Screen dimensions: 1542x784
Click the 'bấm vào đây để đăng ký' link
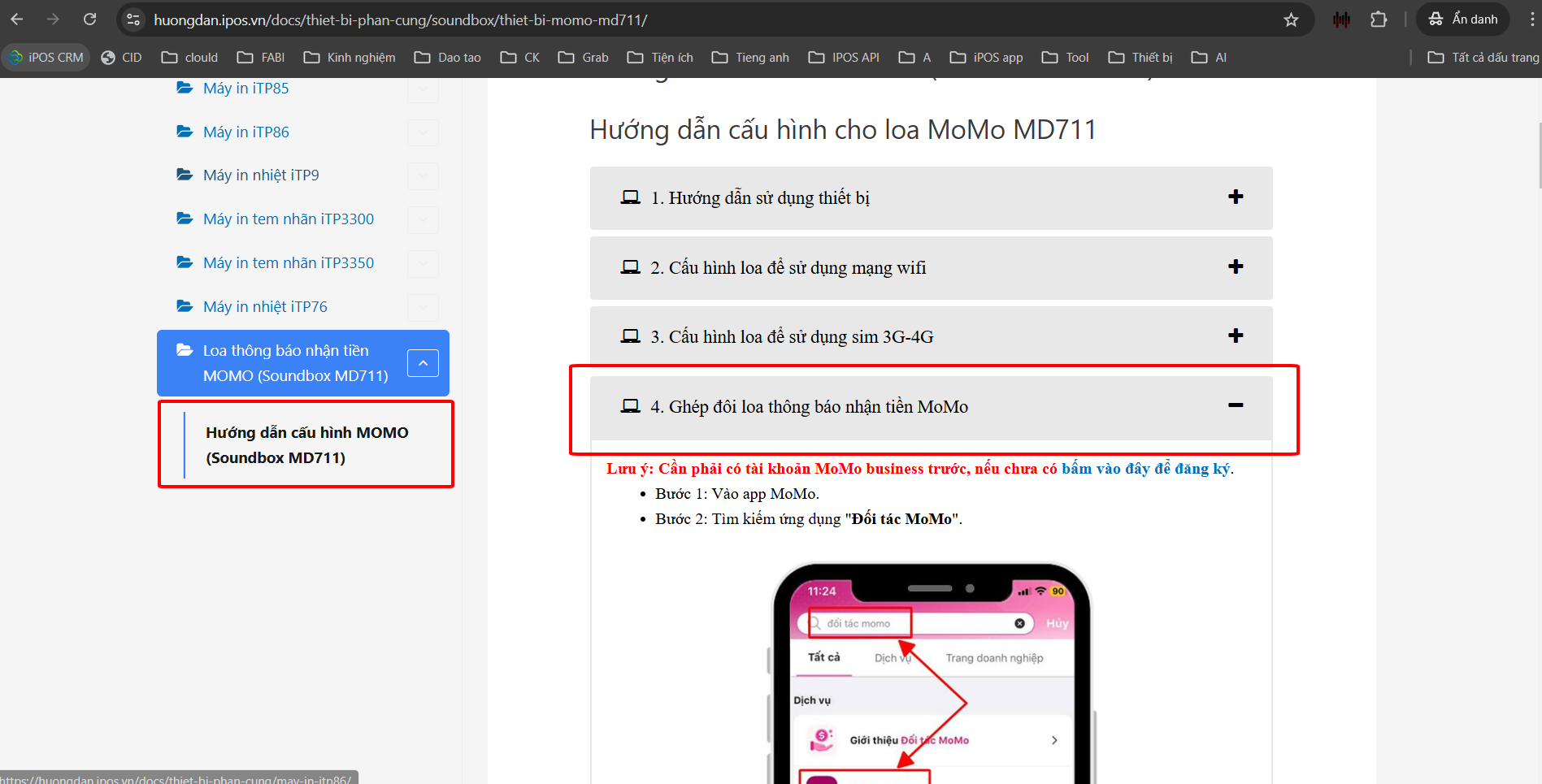pyautogui.click(x=1145, y=469)
